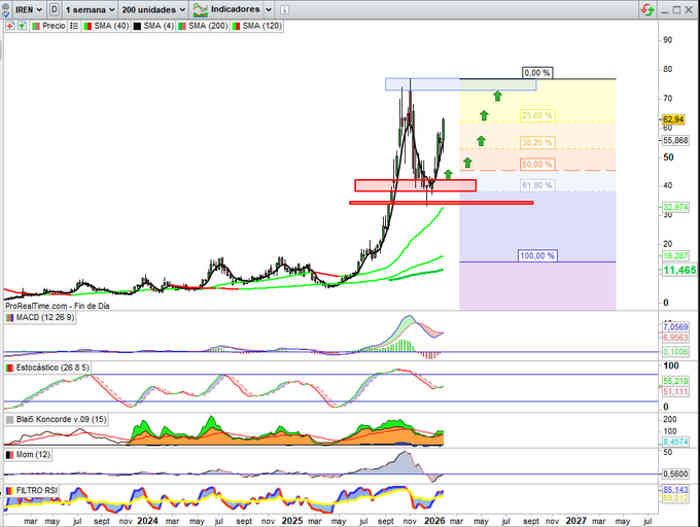Expand the arrow next to Indicadores
Screen dimensions: 700x527
pos(268,9)
